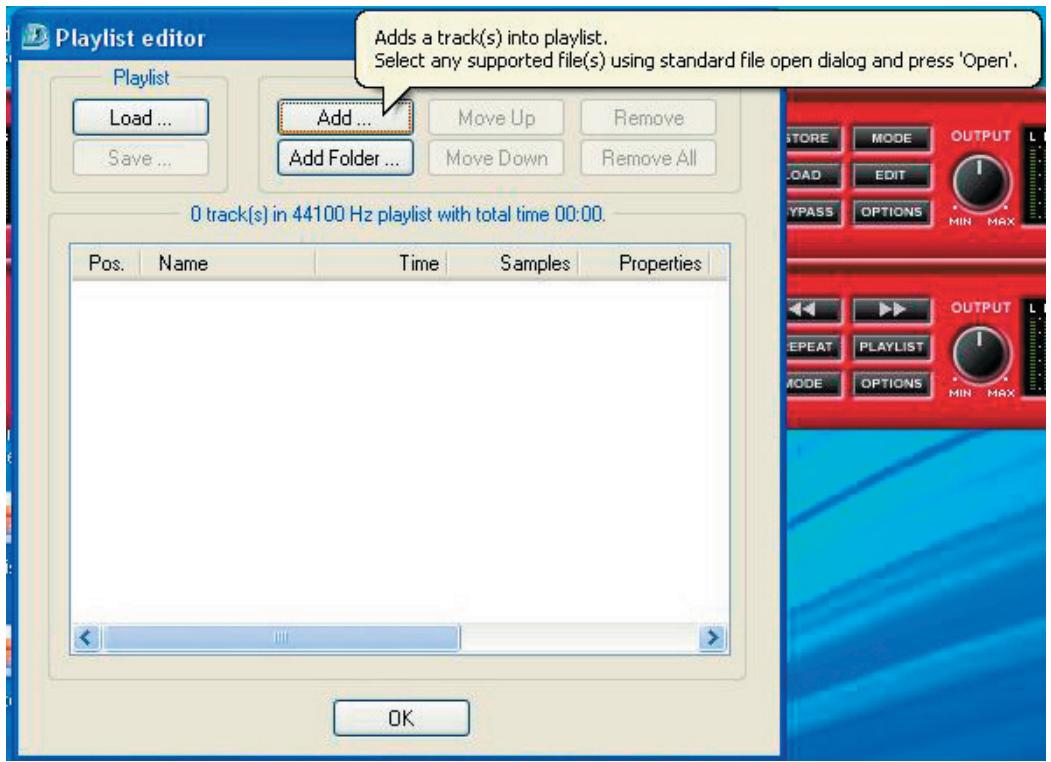Click LOAD button on red panel
The image size is (1051, 762).
[812, 175]
